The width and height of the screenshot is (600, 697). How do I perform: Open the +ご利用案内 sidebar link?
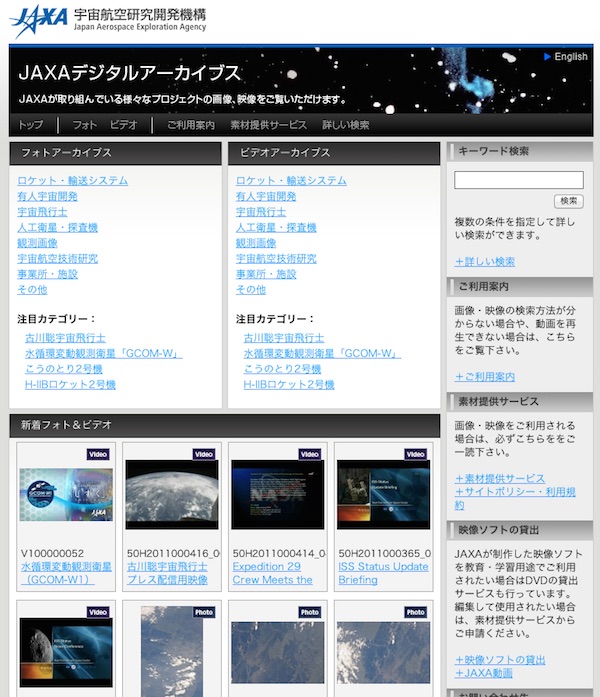click(484, 377)
